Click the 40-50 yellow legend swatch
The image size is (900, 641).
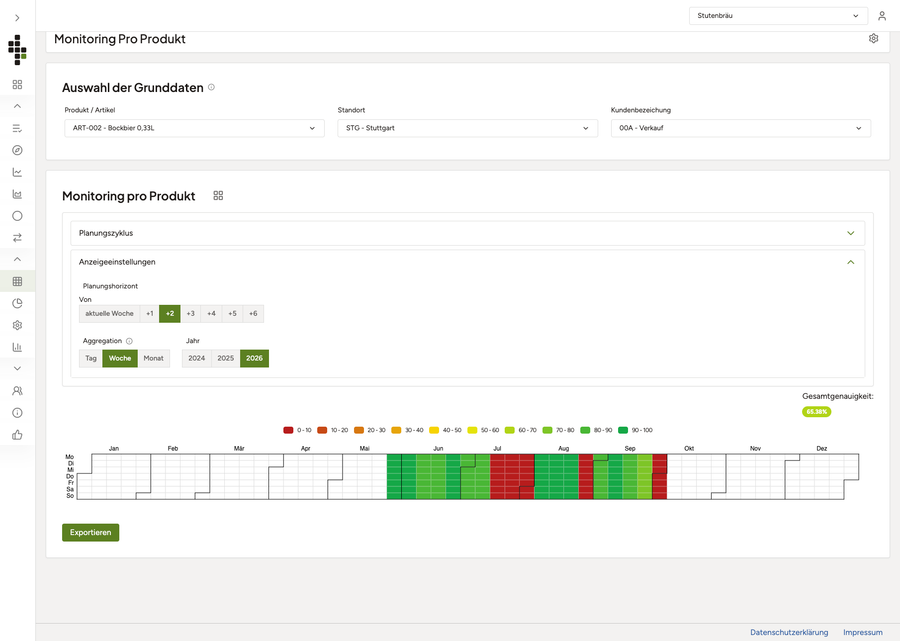pos(434,430)
